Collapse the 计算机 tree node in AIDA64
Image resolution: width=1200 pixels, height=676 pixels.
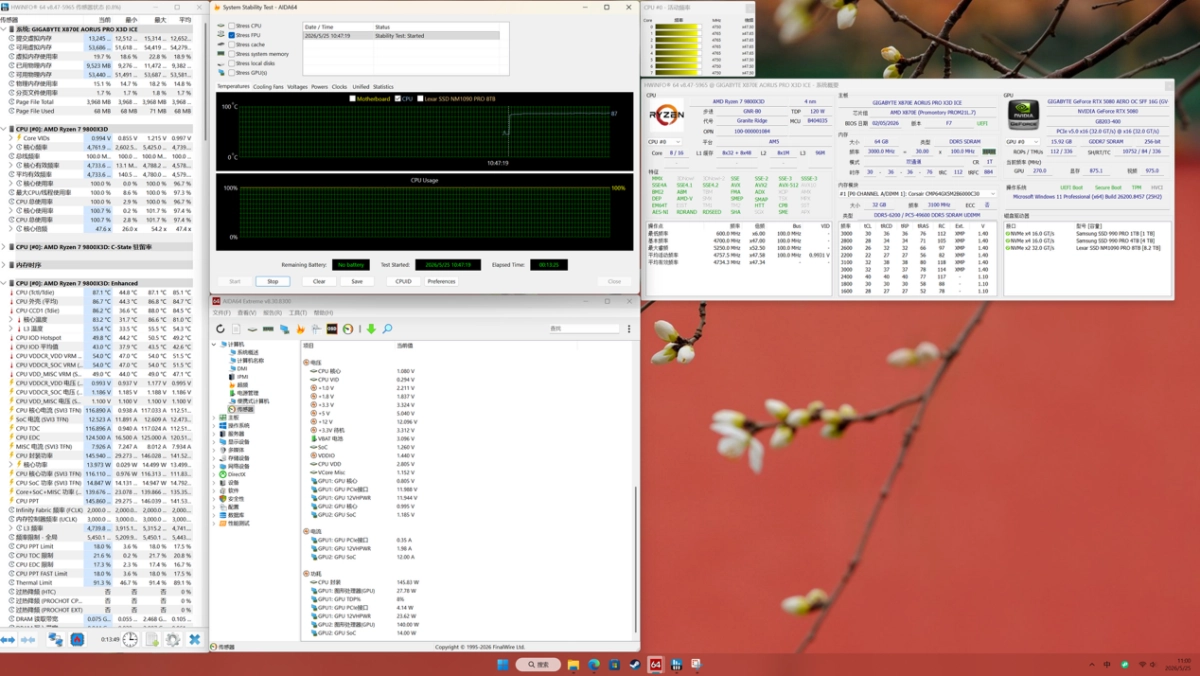click(214, 345)
